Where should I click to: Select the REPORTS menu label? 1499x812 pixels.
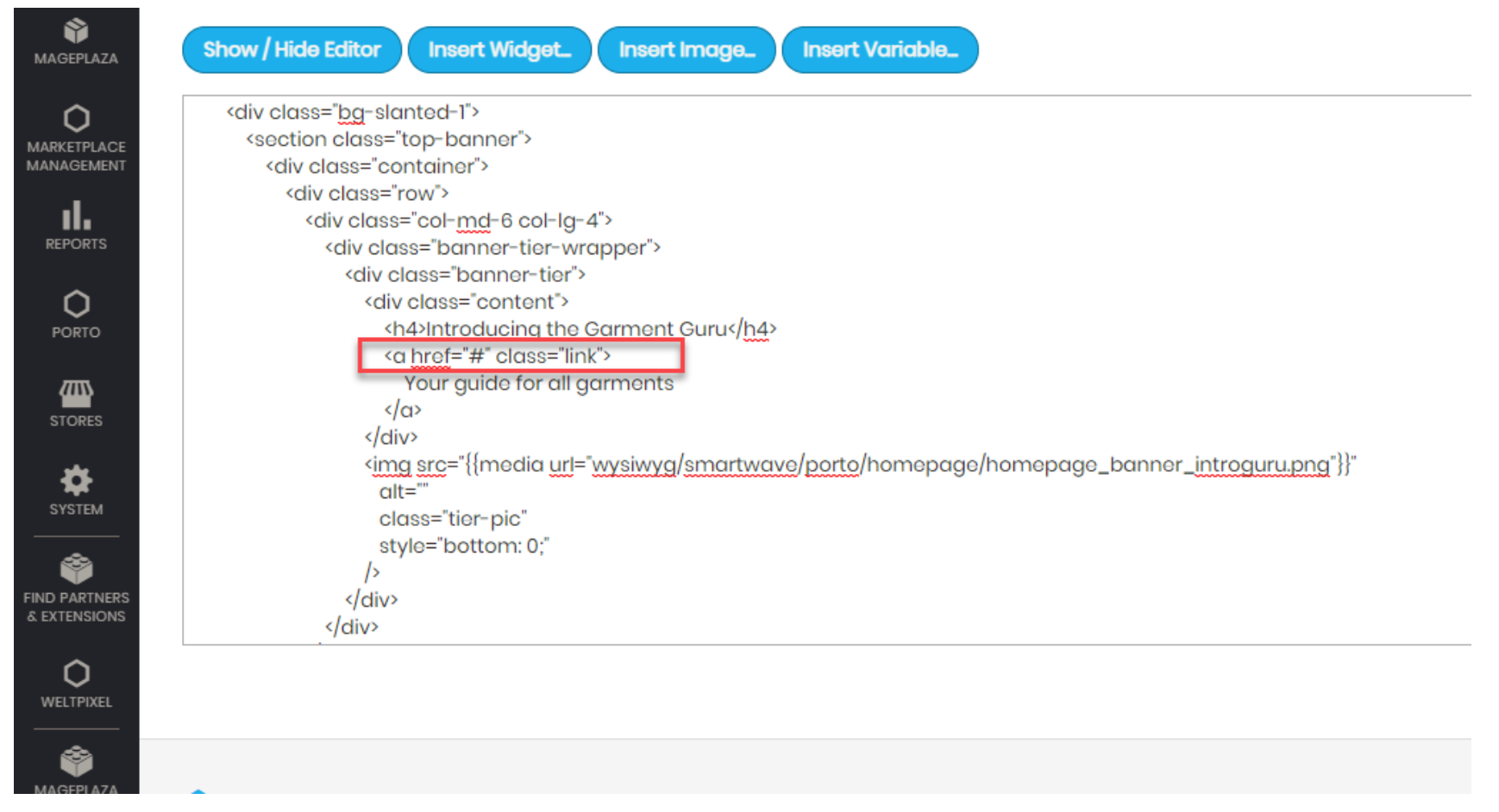(76, 244)
